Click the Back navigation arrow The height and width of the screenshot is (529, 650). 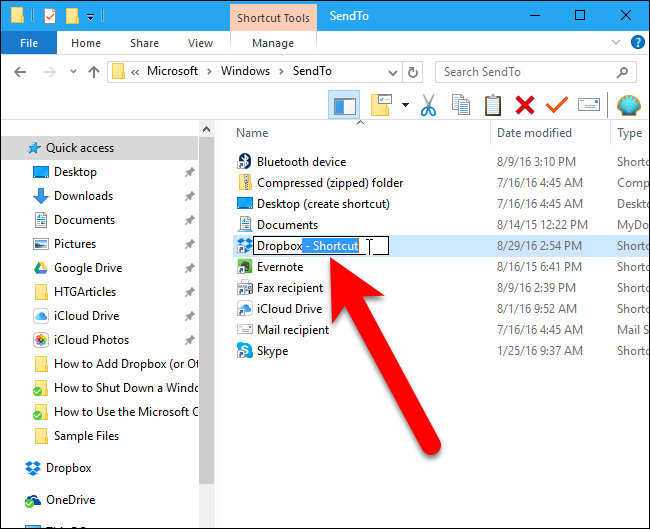[x=21, y=72]
